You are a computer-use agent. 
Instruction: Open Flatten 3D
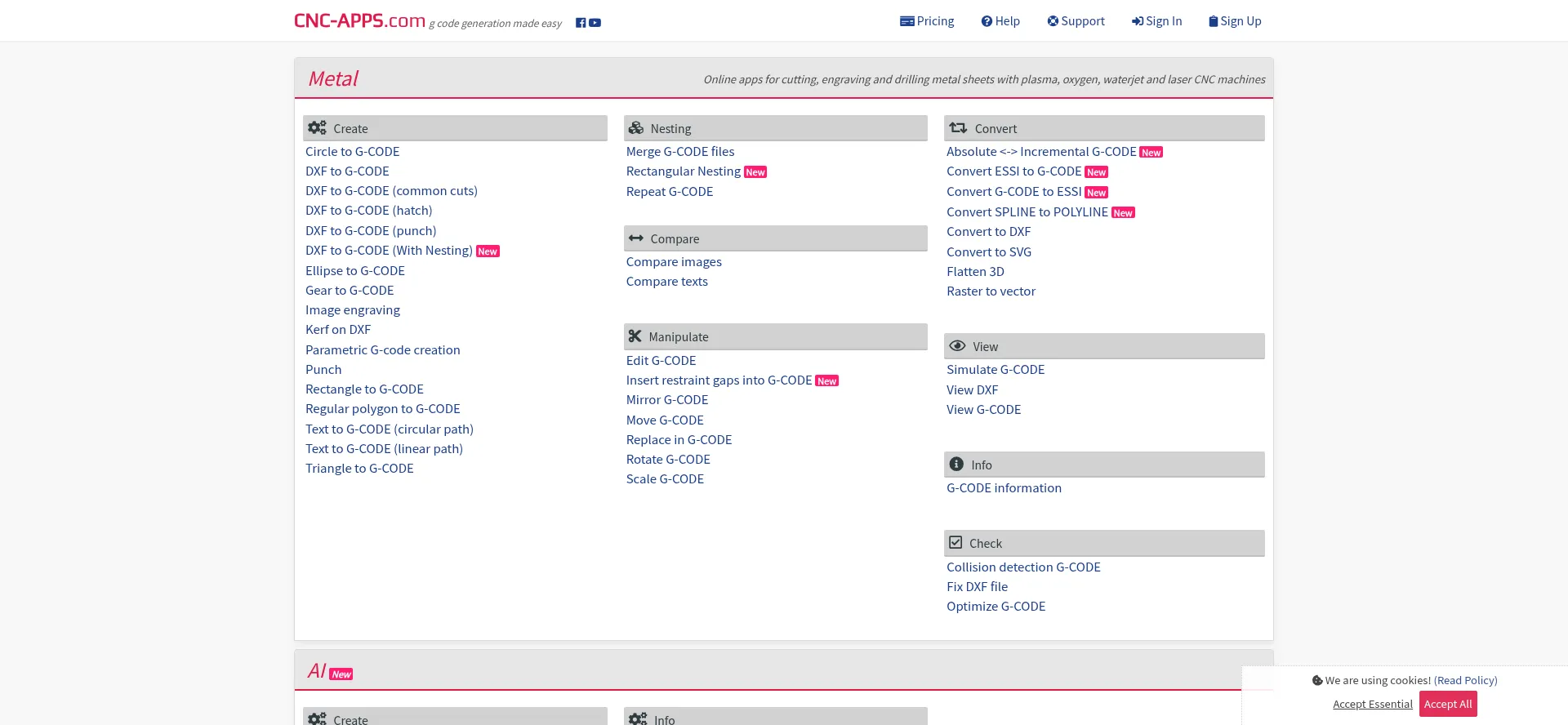coord(975,271)
